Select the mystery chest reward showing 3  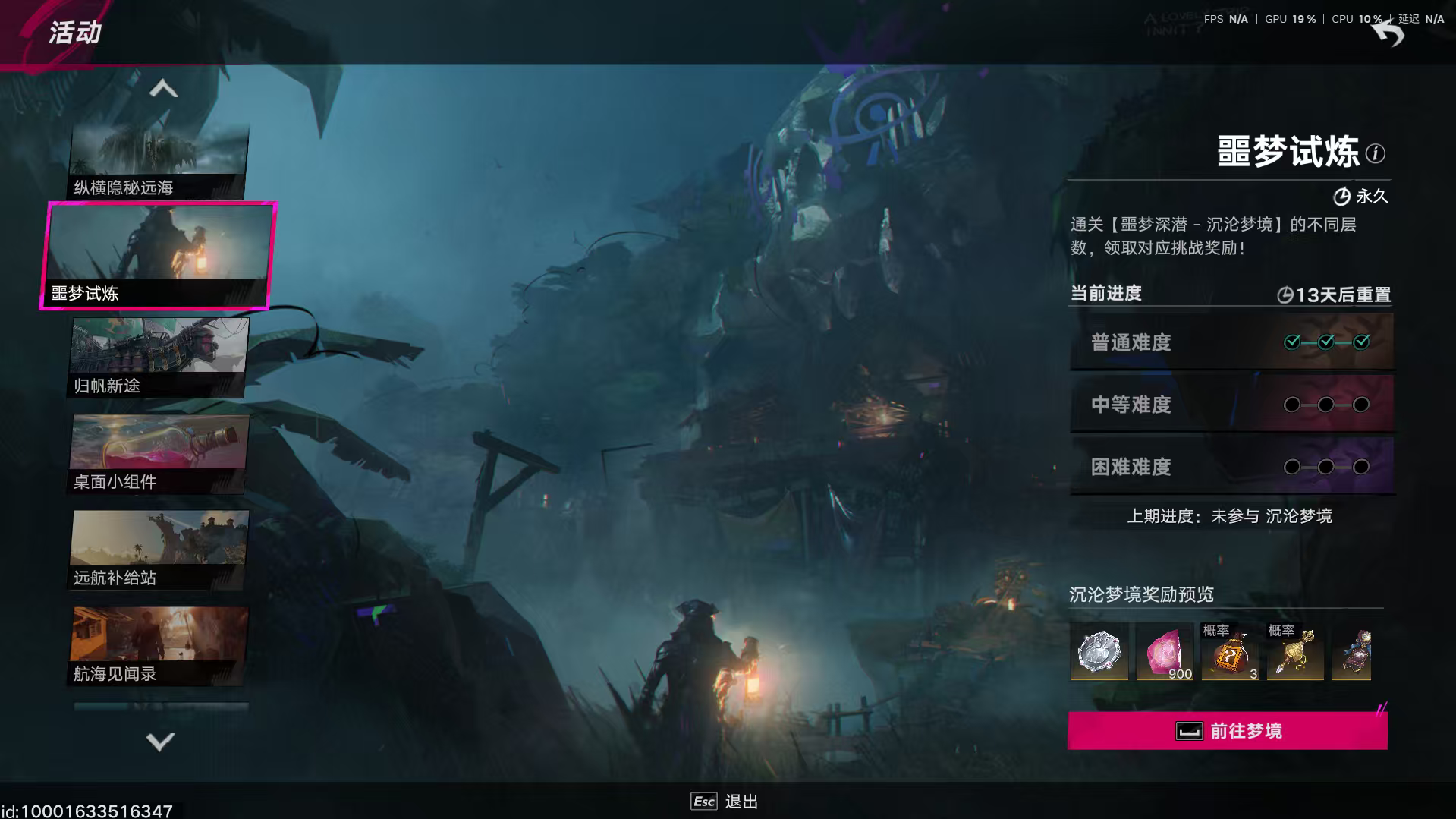pos(1230,651)
